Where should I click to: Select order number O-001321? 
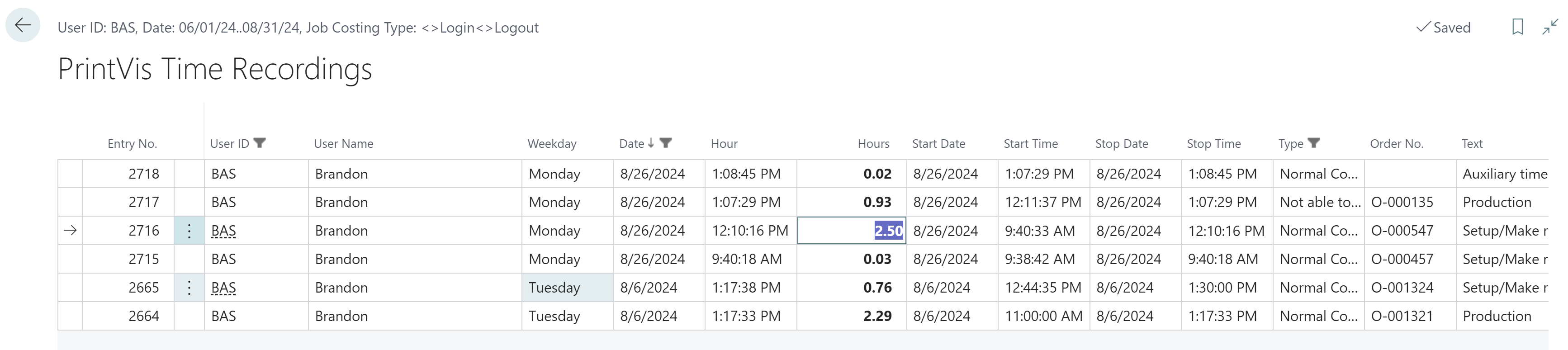coord(1402,316)
